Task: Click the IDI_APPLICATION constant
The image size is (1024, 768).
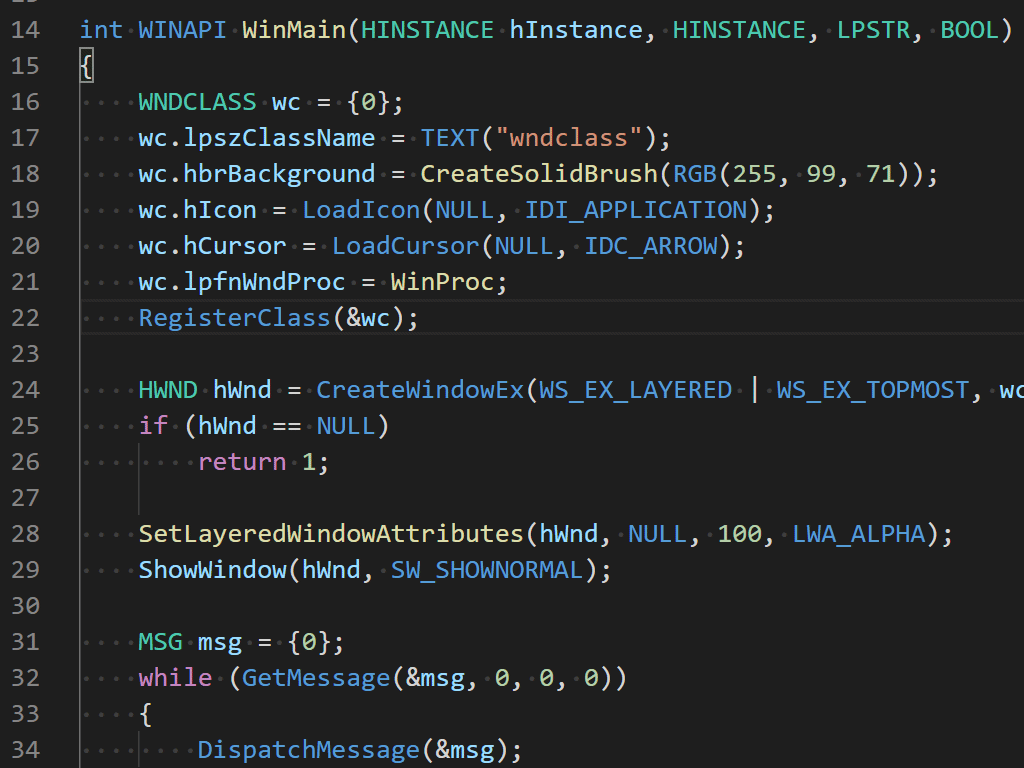Action: tap(635, 209)
